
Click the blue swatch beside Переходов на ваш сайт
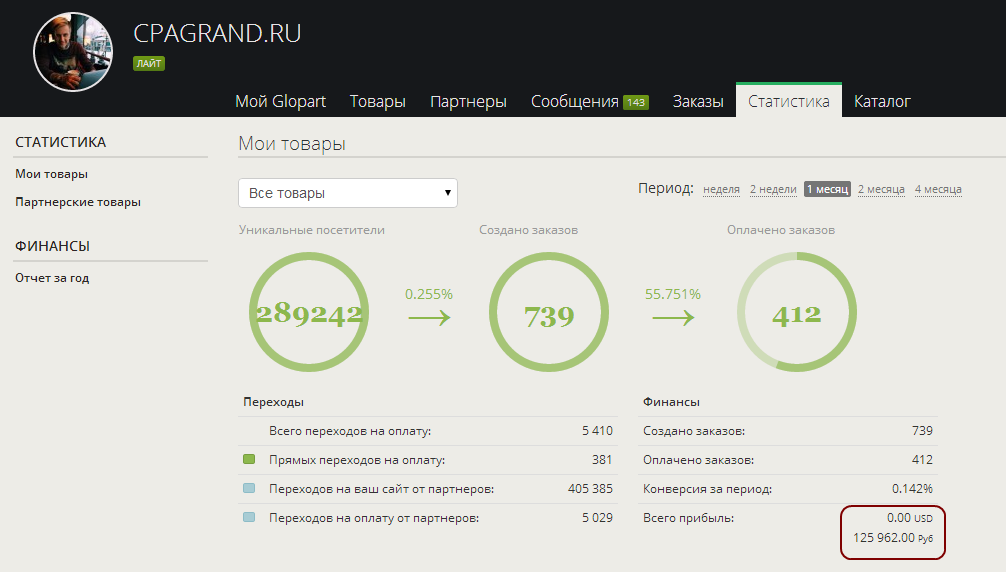coord(249,488)
